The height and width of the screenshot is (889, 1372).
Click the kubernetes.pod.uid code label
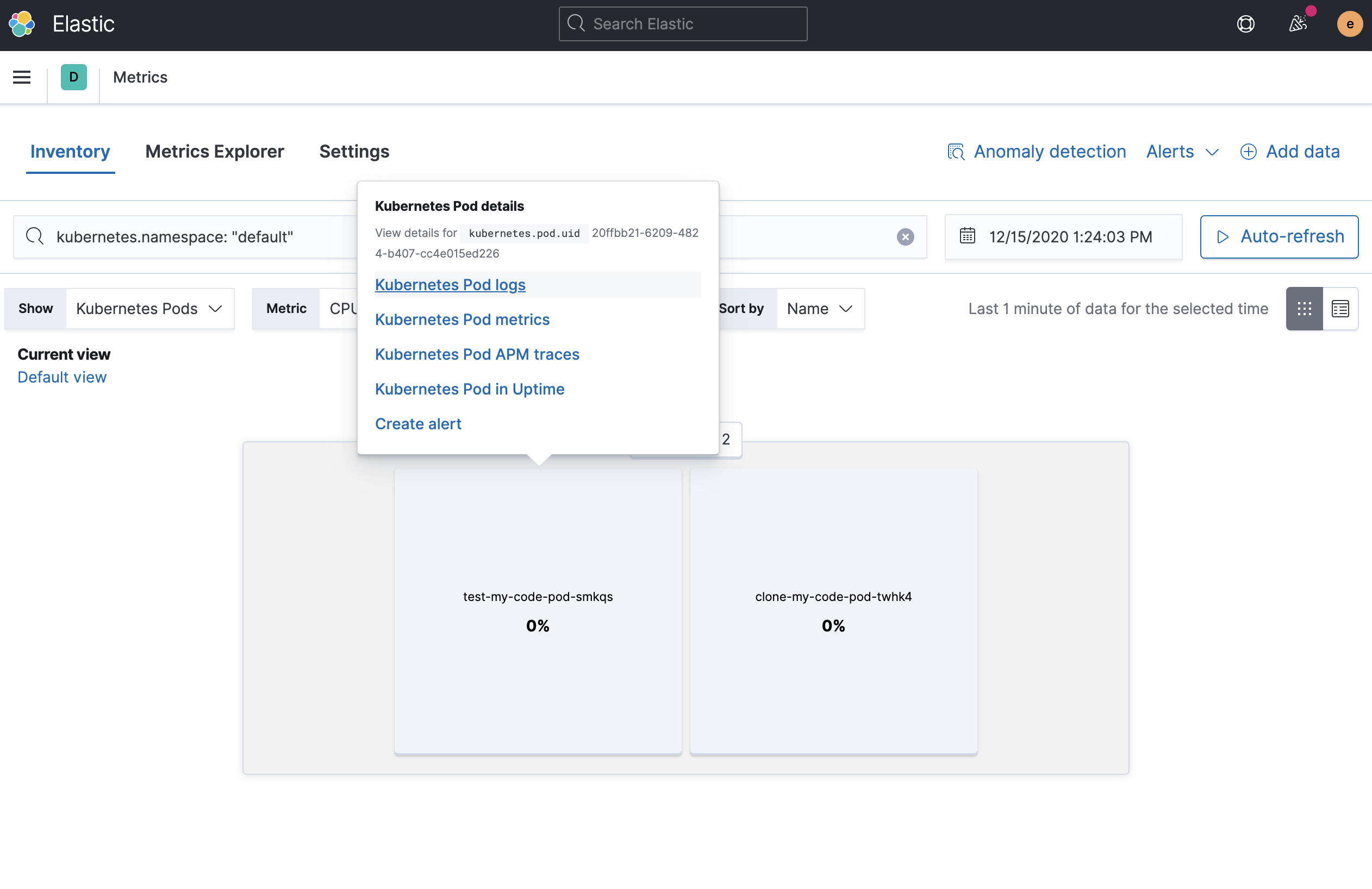click(524, 233)
